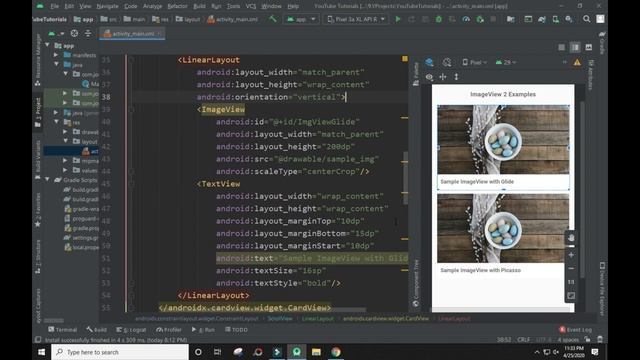640x360 pixels.
Task: Open the Navigate menu
Action: tap(107, 6)
